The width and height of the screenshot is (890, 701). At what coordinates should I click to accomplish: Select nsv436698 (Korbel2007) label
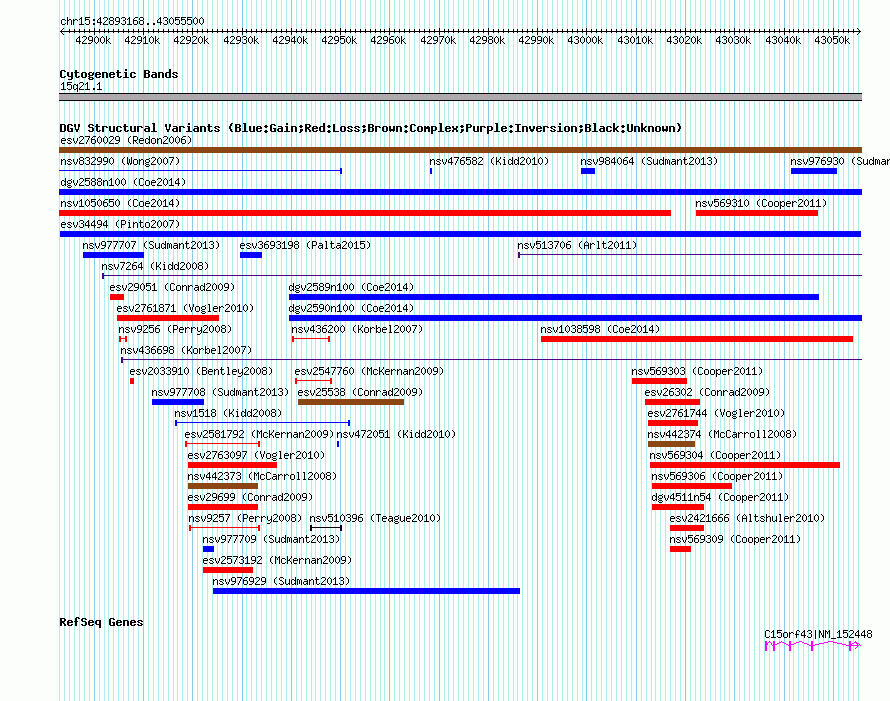click(x=186, y=350)
